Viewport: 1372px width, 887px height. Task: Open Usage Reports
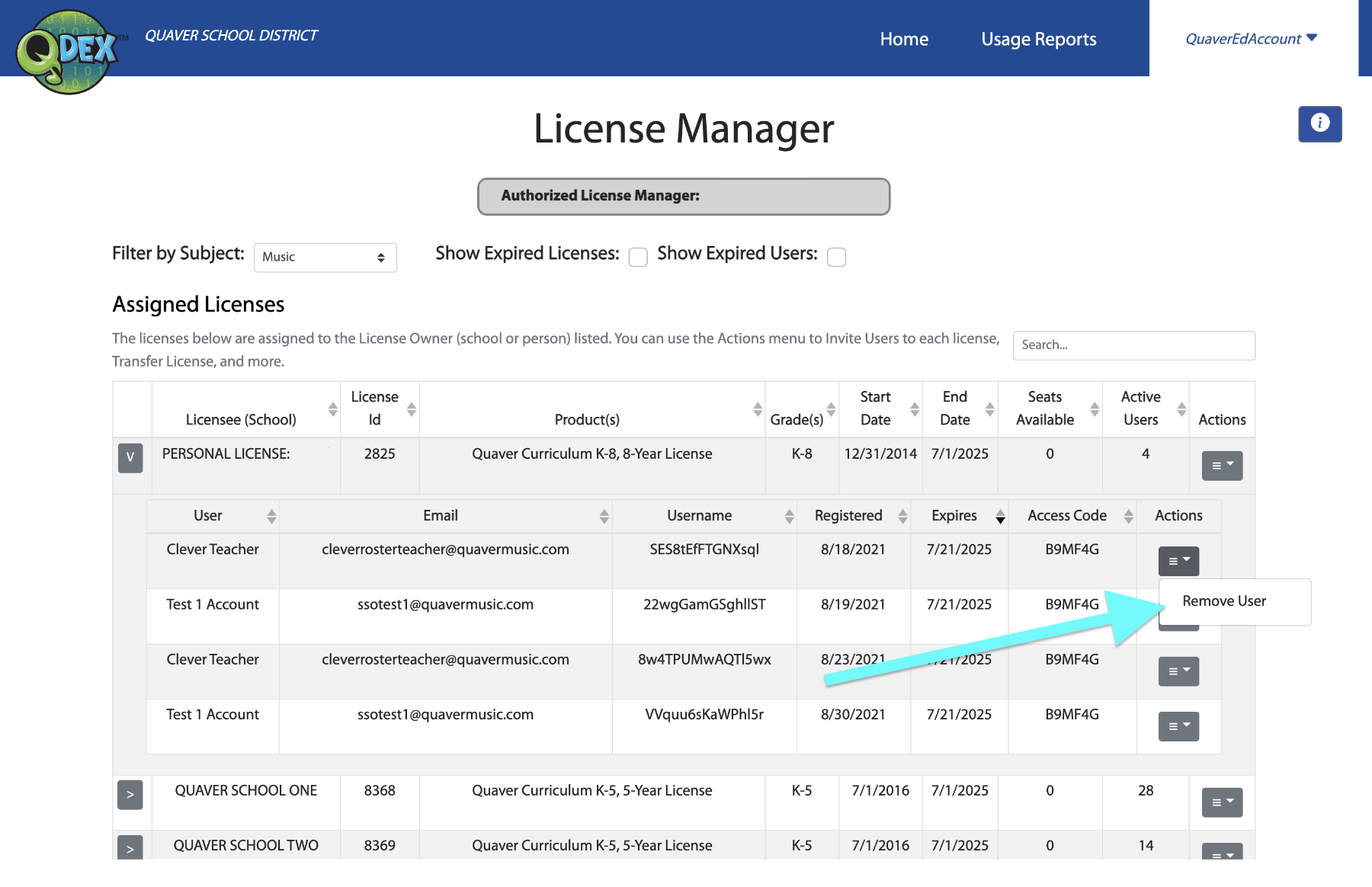1039,39
